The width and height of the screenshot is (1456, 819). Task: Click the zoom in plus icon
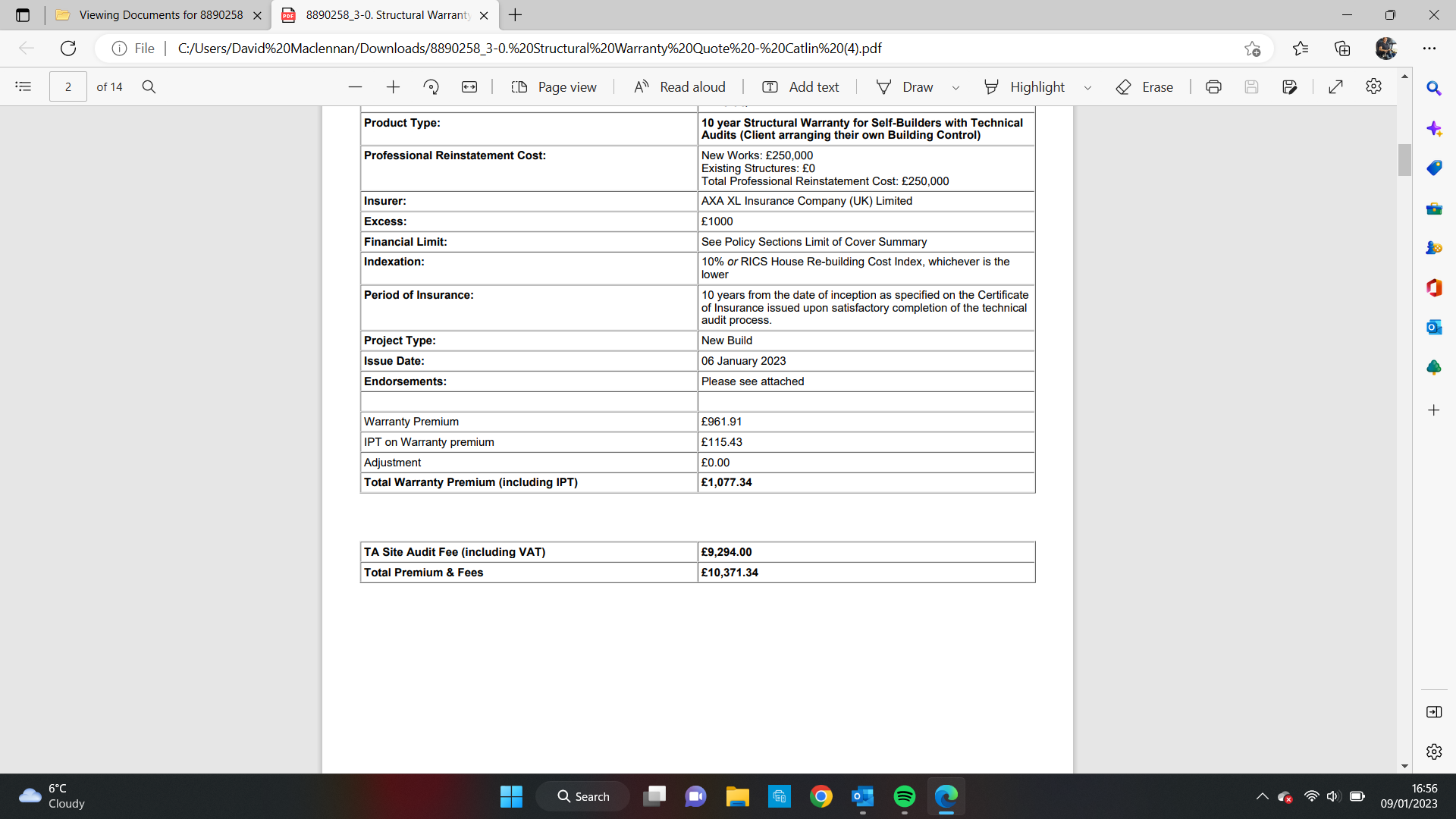393,86
